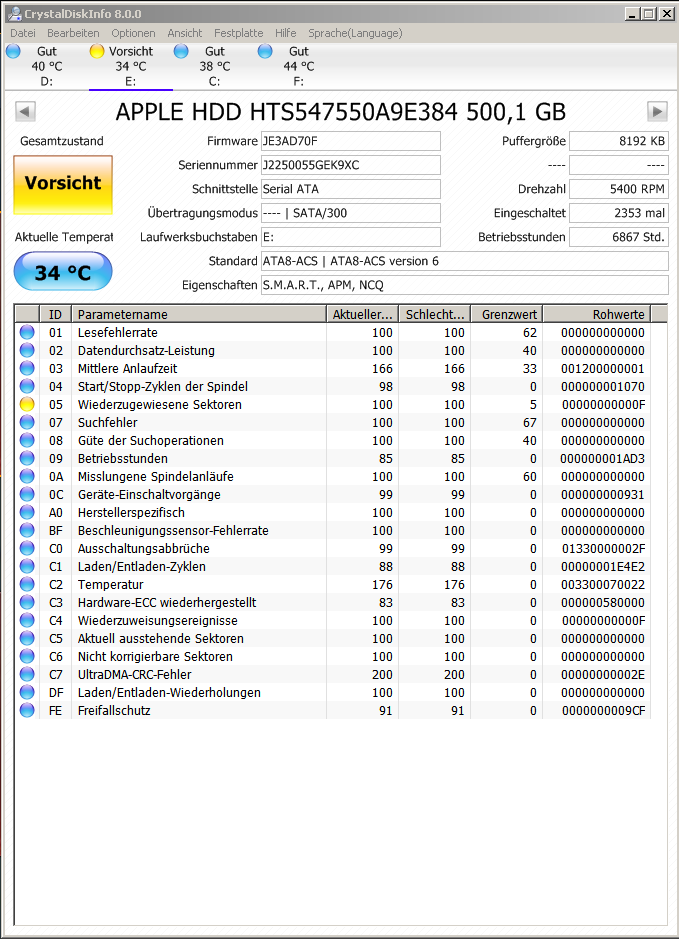Click yellow warning icon for Wiederzugewiesene Sektoren
Image resolution: width=679 pixels, height=939 pixels.
[27, 404]
